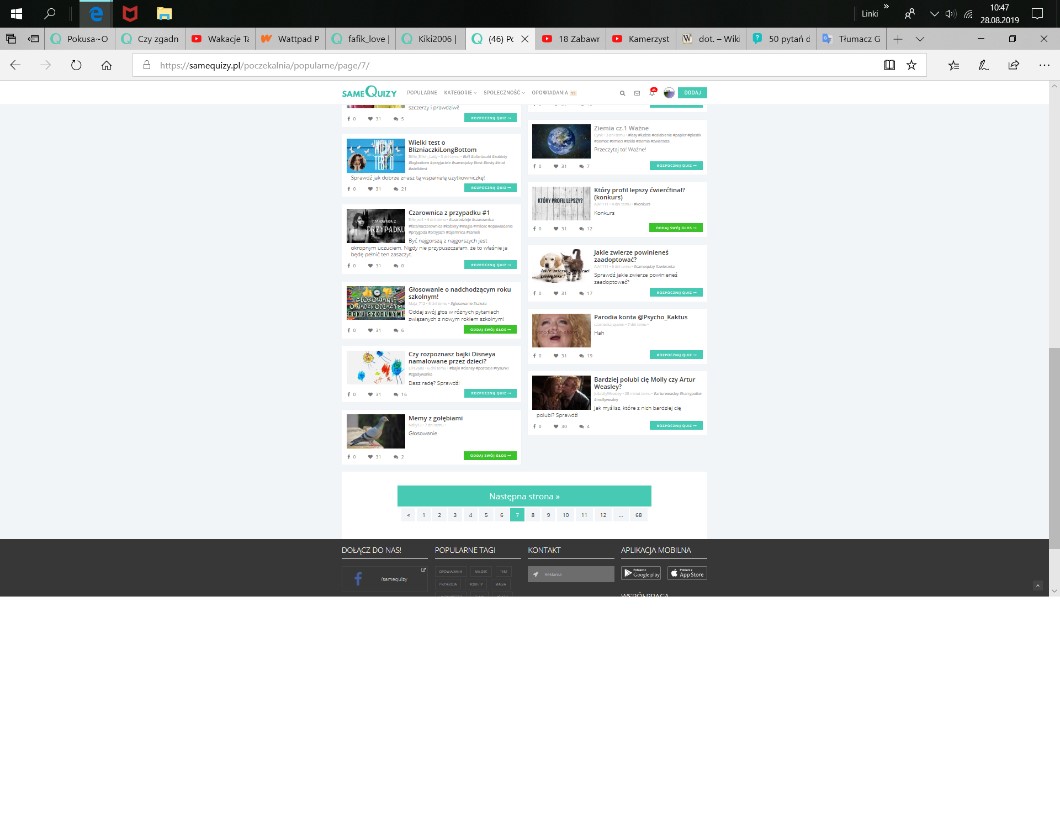Open the search icon in the site header
The image size is (1060, 823).
(x=622, y=93)
